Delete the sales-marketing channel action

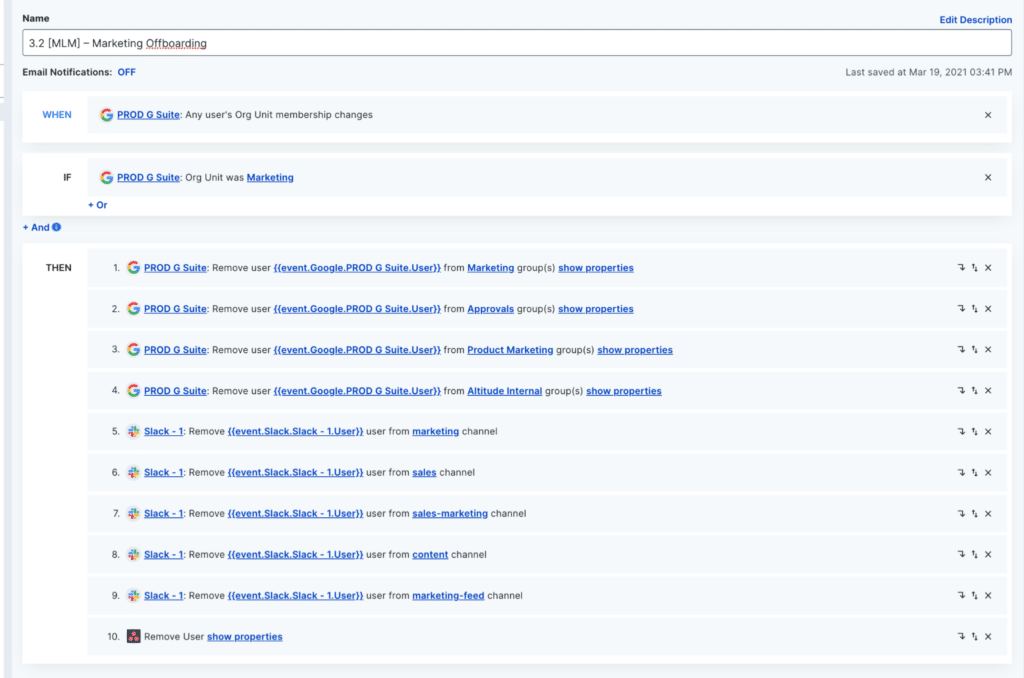click(x=988, y=513)
